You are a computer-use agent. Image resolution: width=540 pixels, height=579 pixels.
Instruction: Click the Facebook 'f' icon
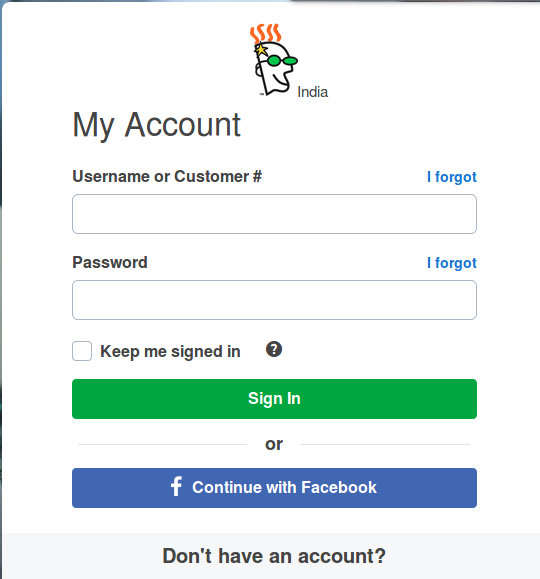177,486
